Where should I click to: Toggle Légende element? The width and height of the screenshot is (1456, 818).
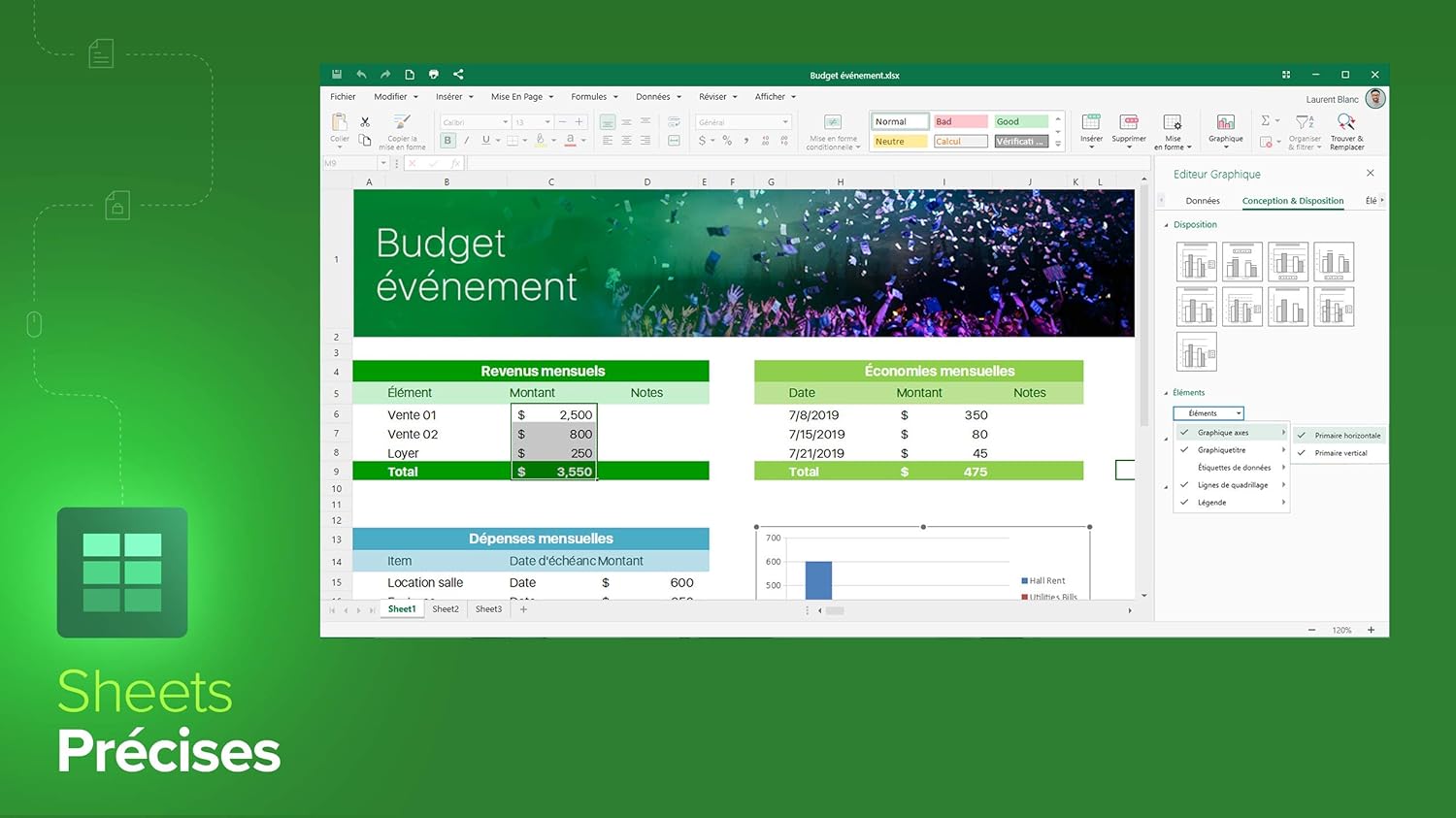1232,503
